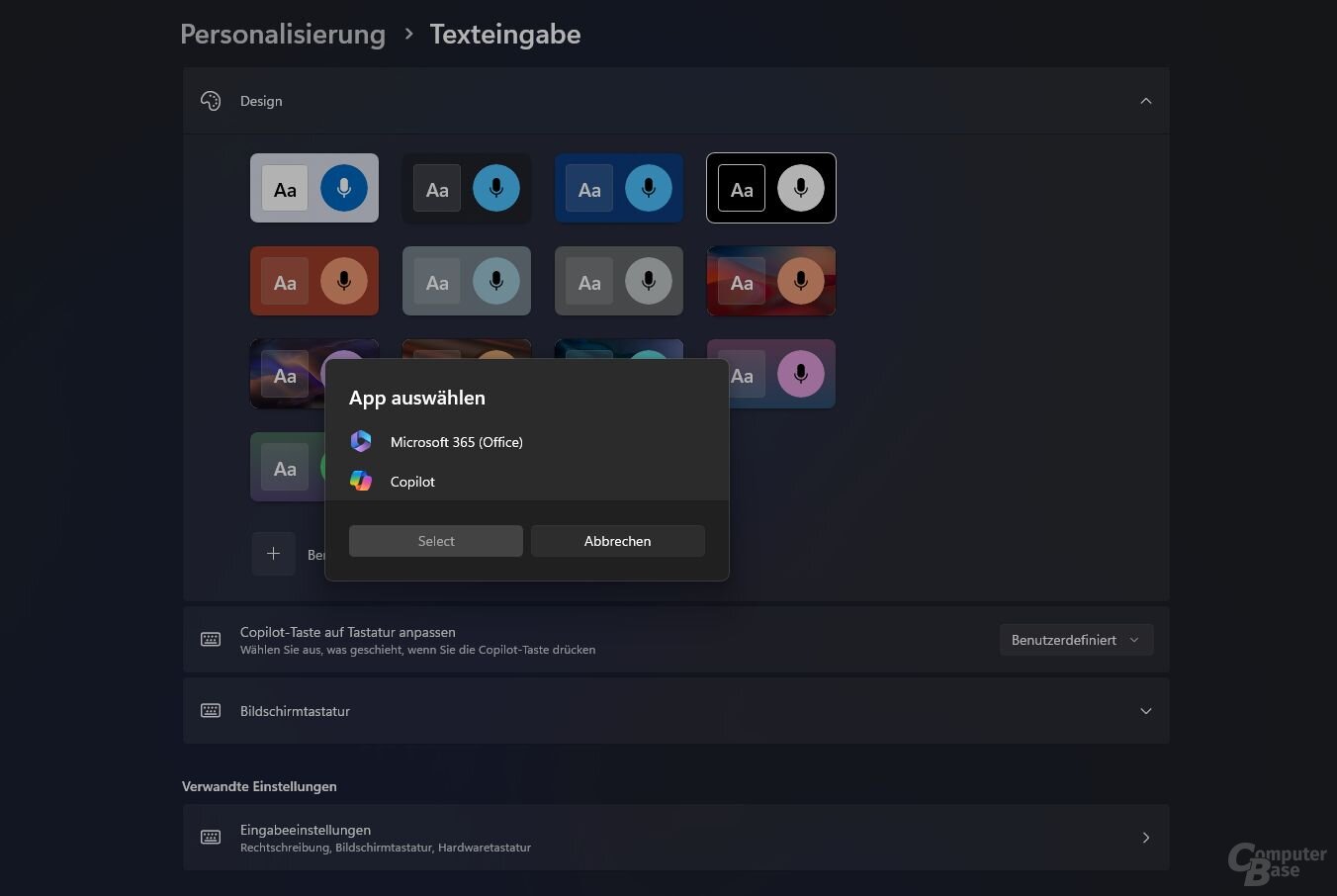
Task: Click the Copilot app icon
Action: (361, 481)
